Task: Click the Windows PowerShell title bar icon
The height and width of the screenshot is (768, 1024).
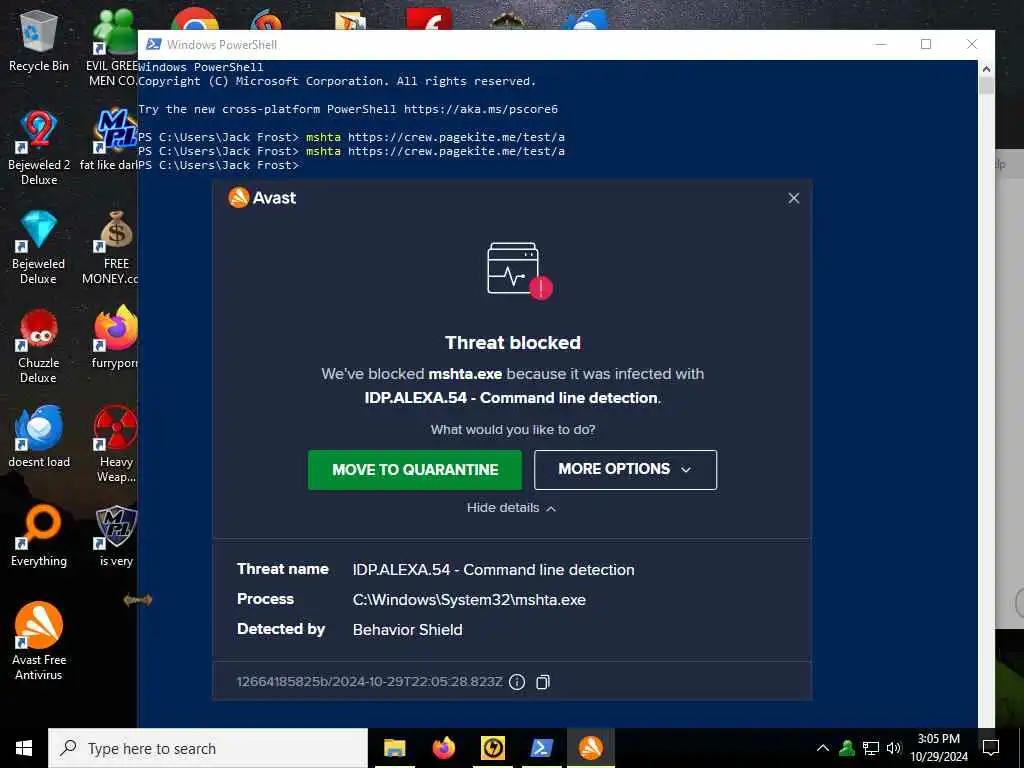Action: pos(153,44)
